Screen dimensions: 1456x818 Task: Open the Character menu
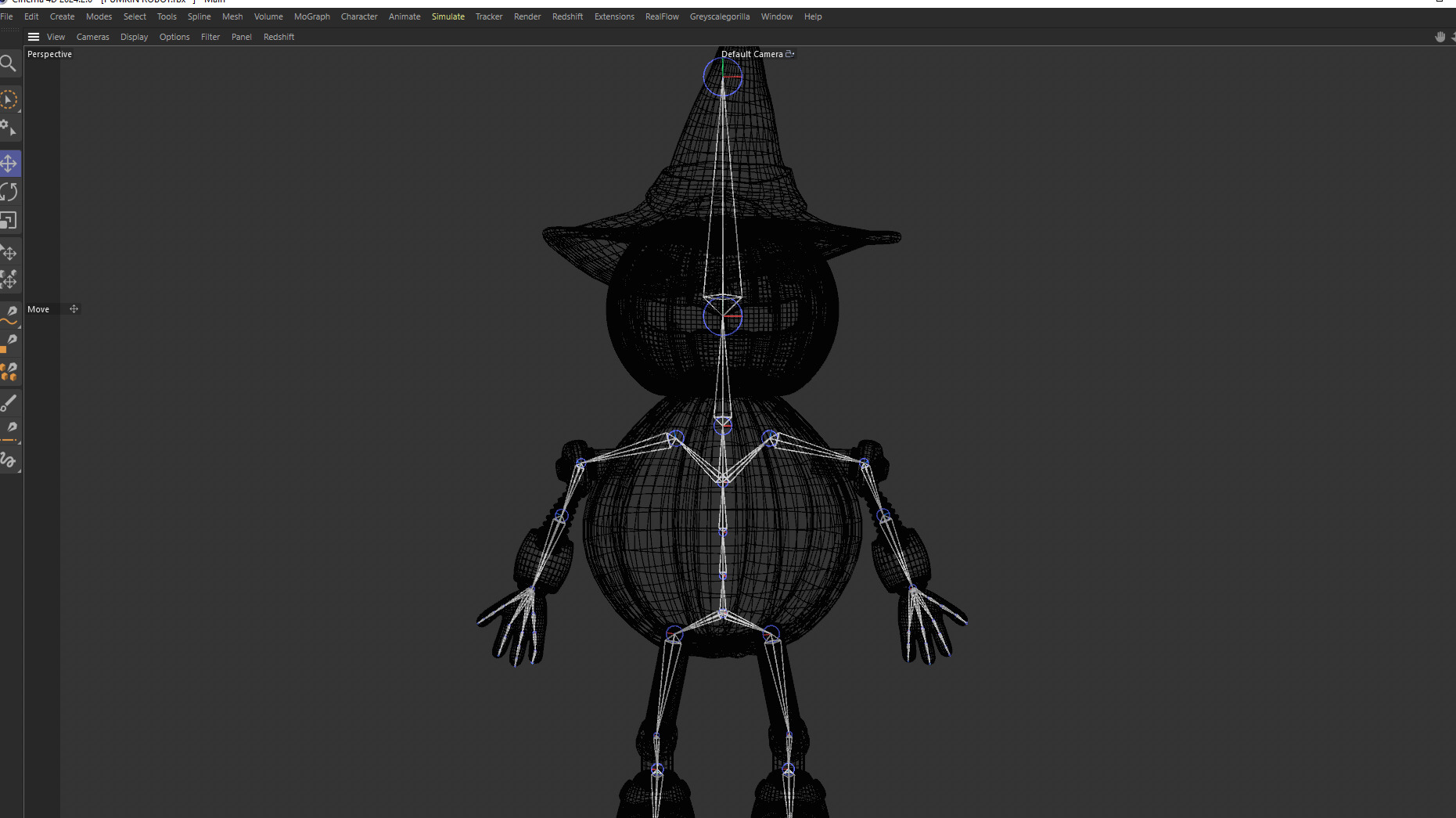[359, 16]
